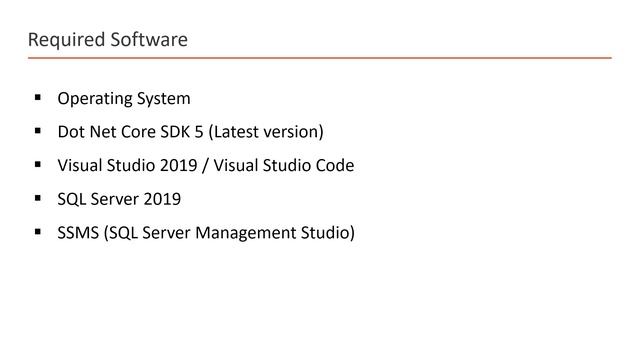This screenshot has height=360, width=640.
Task: Select the 'SQL Server 2019' bullet text
Action: (119, 199)
